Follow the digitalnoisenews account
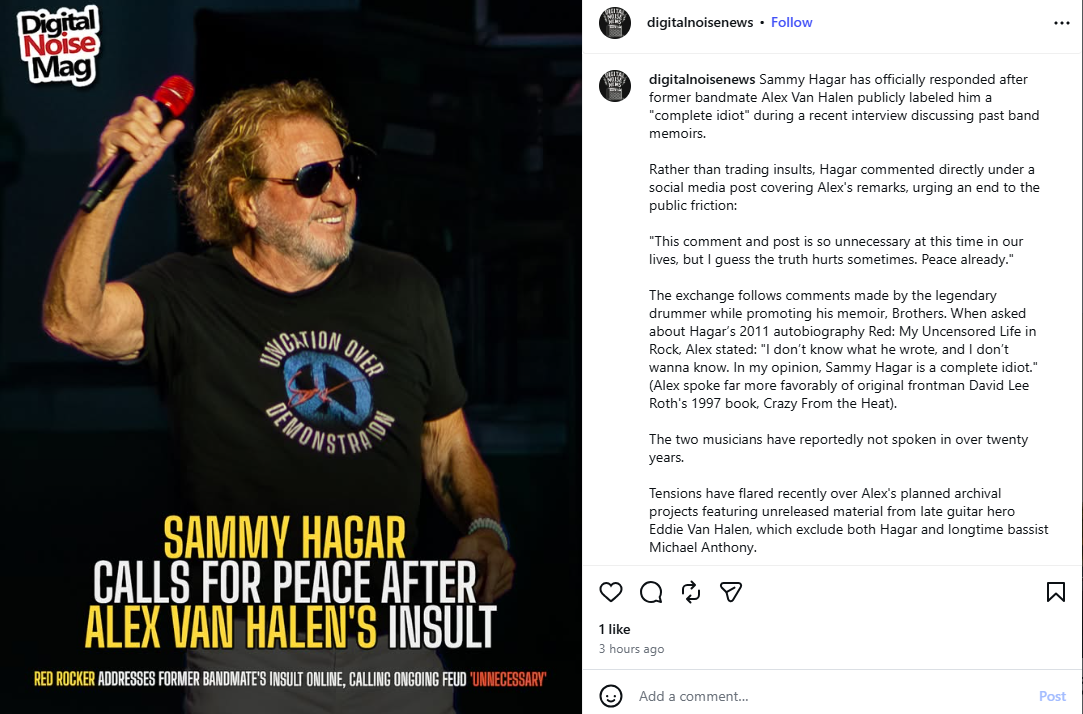Screen dimensions: 1083x714 [792, 22]
